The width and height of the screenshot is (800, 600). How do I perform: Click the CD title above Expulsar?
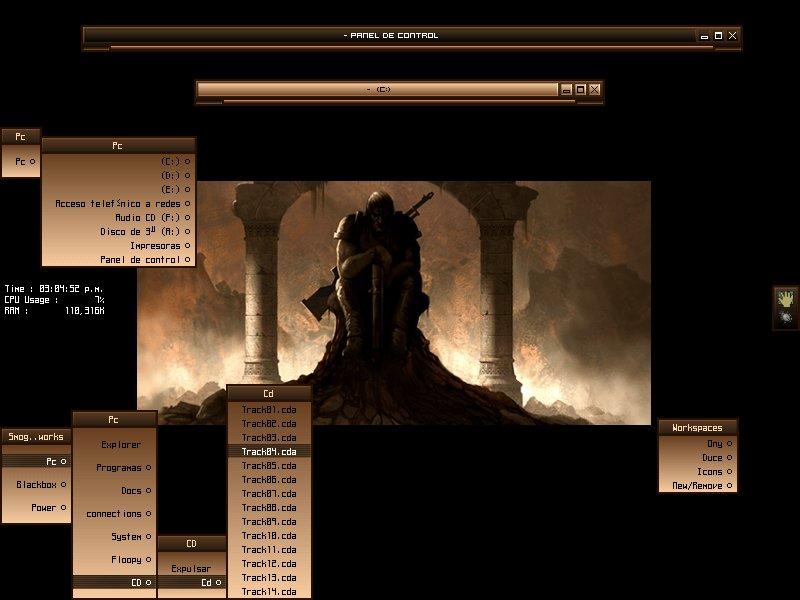coord(191,543)
